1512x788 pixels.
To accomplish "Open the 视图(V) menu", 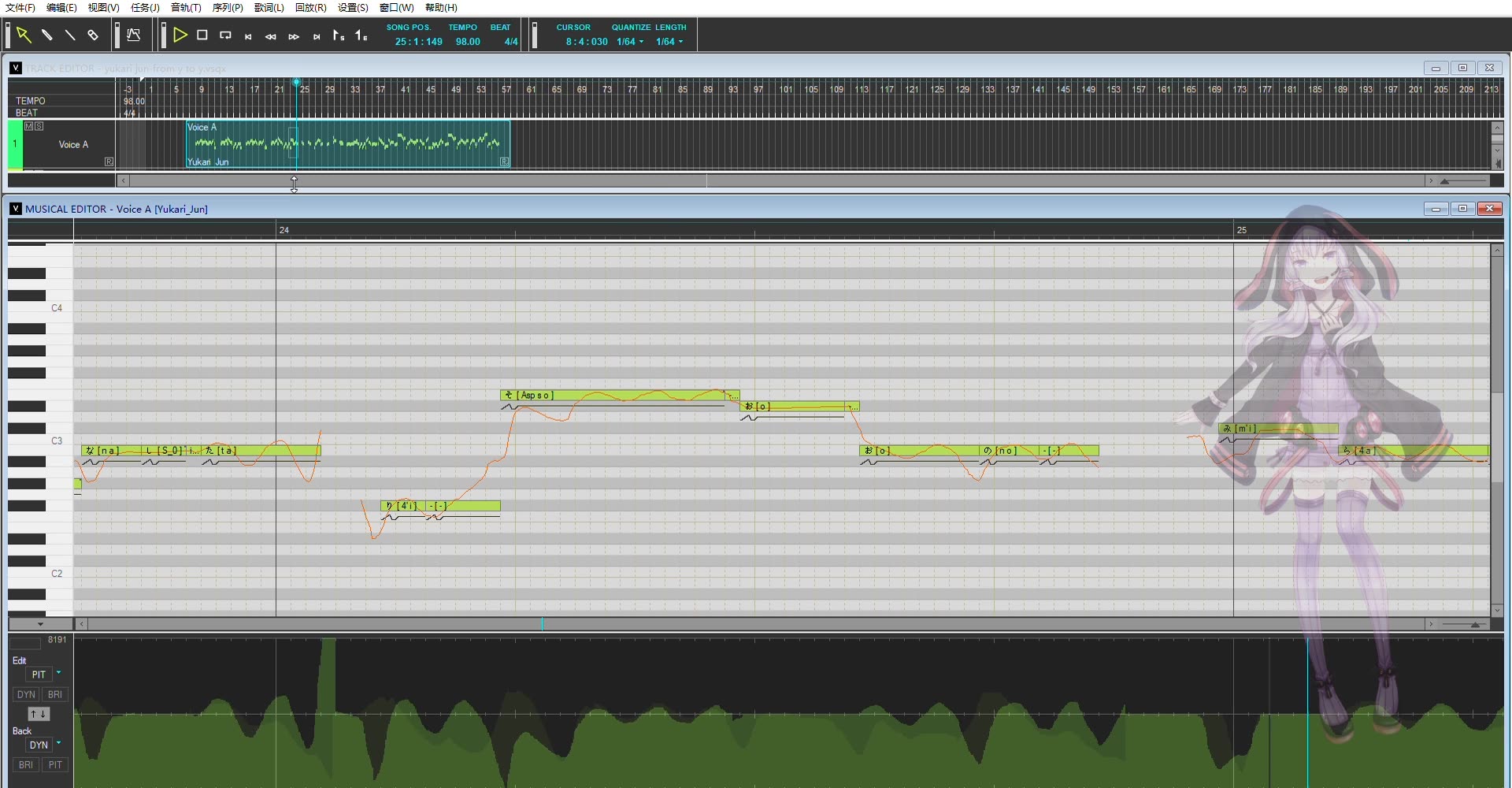I will coord(103,8).
